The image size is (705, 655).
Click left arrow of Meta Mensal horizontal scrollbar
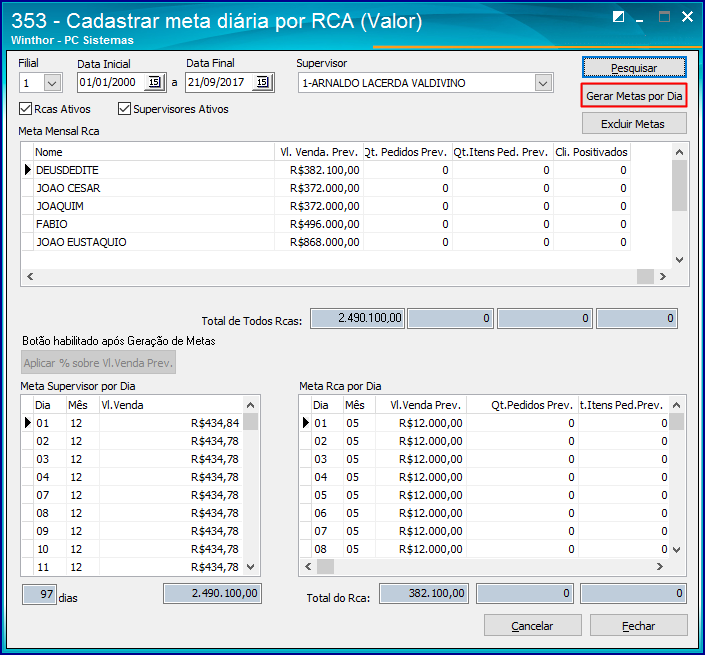30,276
